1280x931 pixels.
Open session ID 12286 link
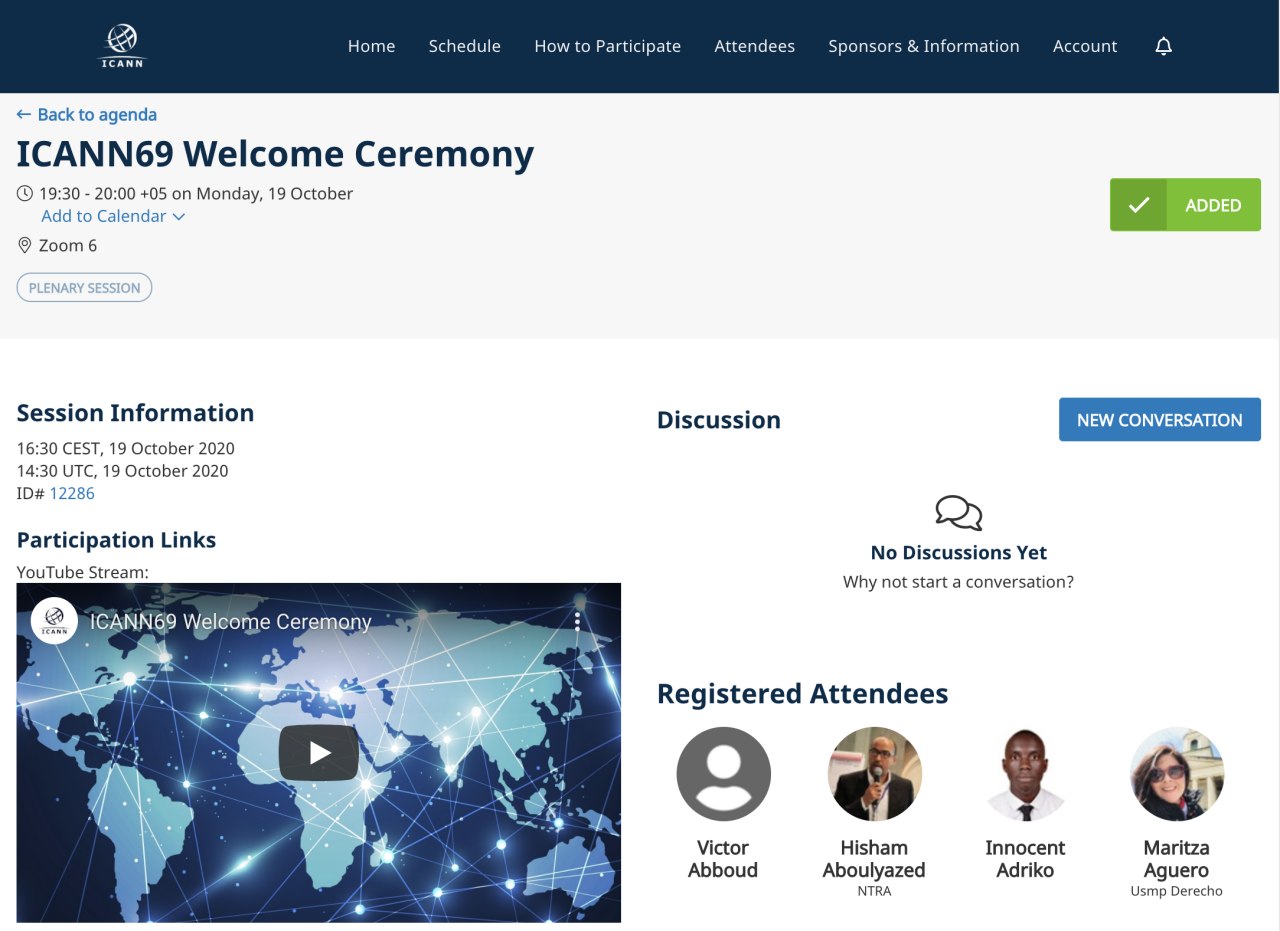point(72,493)
